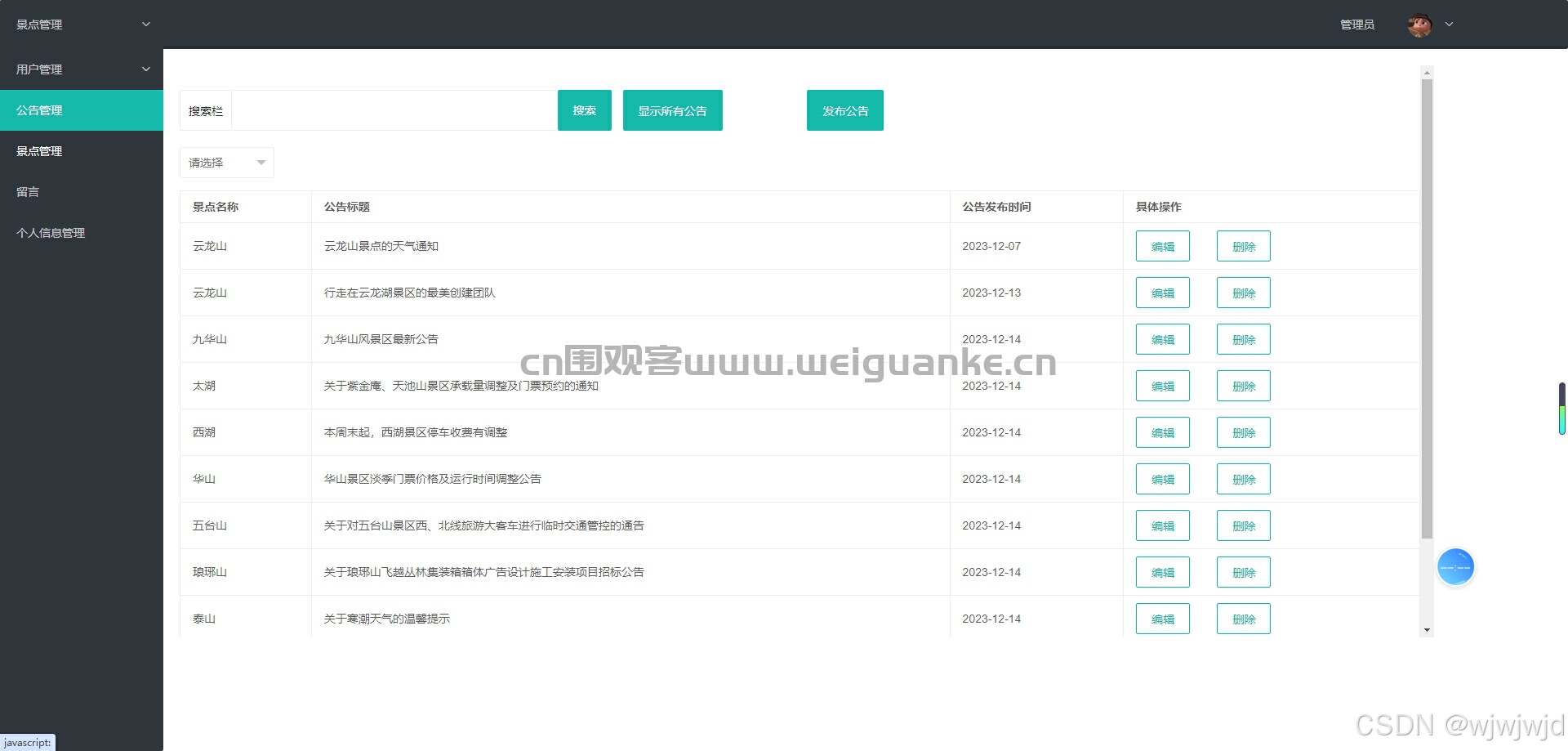Click the green indicator at right edge

1562,409
